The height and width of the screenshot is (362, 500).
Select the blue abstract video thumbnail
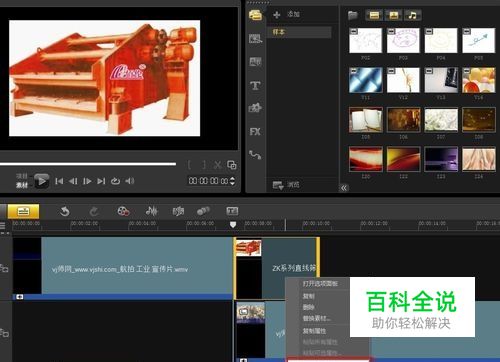pos(366,80)
